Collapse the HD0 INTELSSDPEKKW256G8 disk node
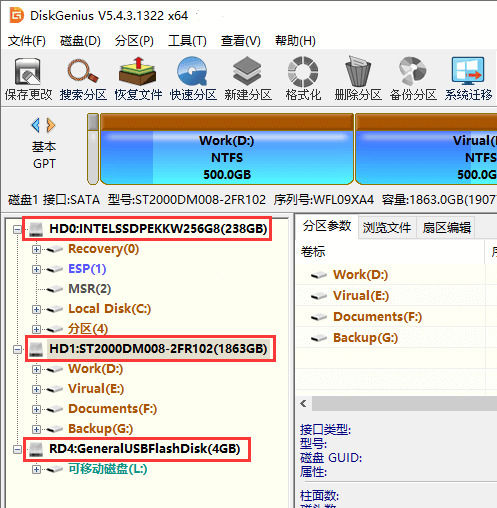 pyautogui.click(x=17, y=229)
